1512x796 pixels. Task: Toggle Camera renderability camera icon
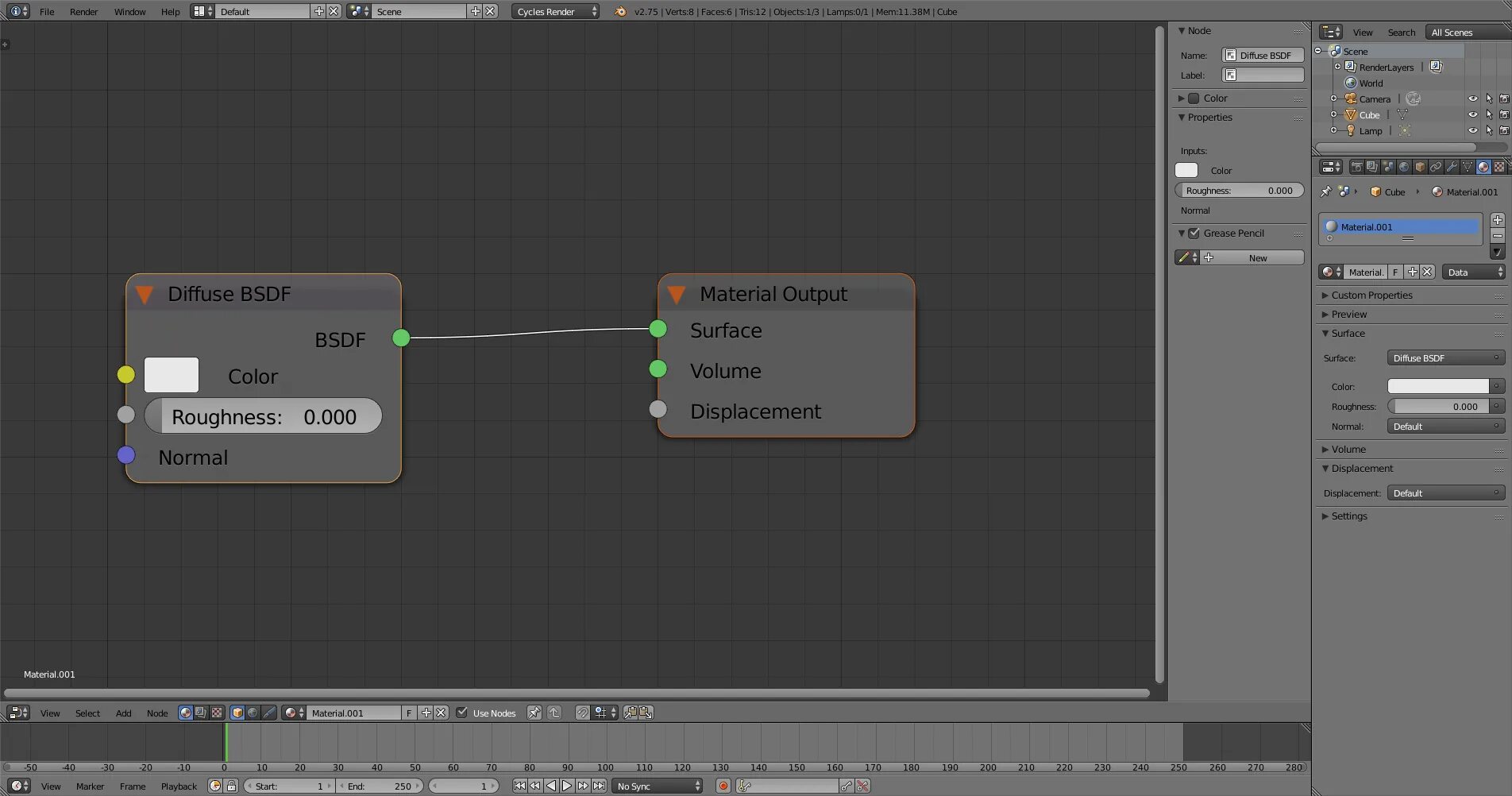coord(1504,99)
